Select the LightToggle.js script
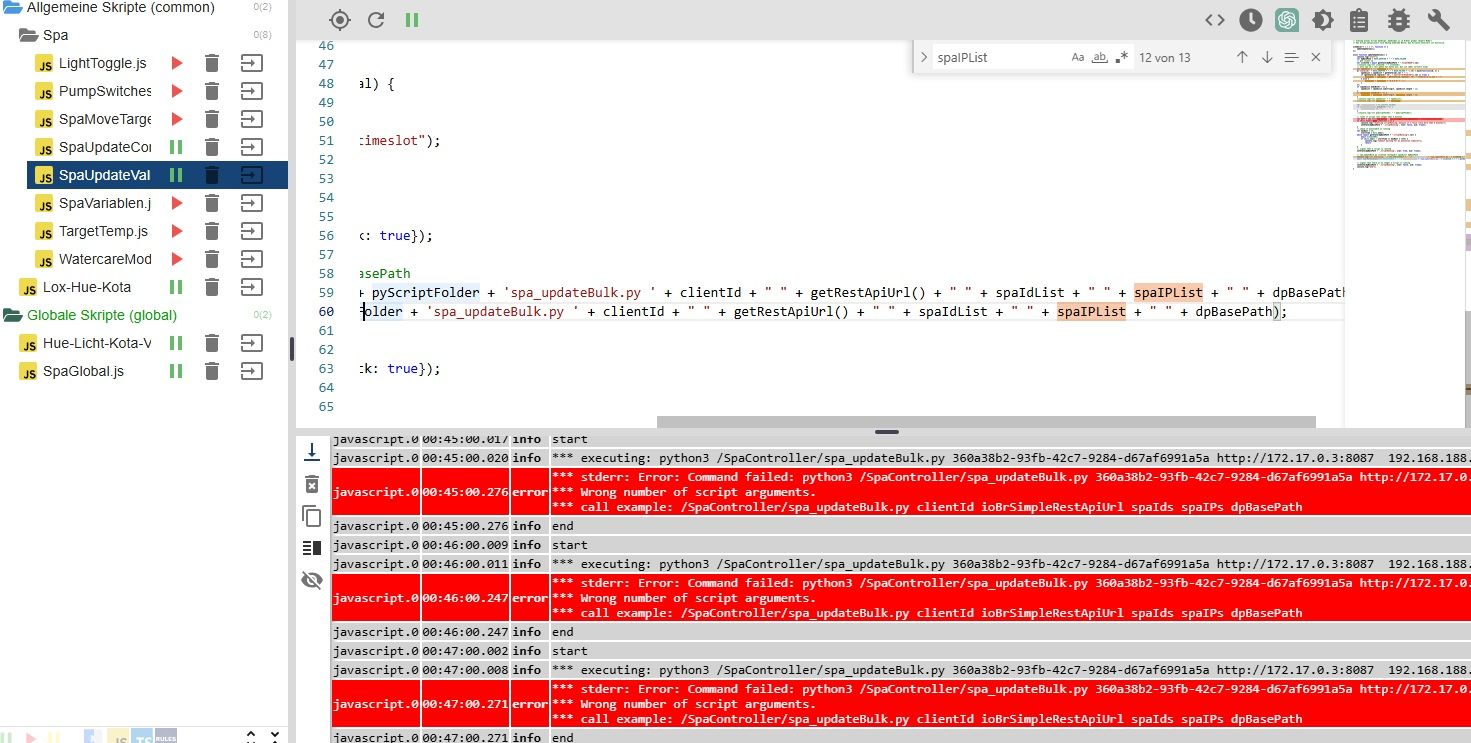 pos(102,63)
